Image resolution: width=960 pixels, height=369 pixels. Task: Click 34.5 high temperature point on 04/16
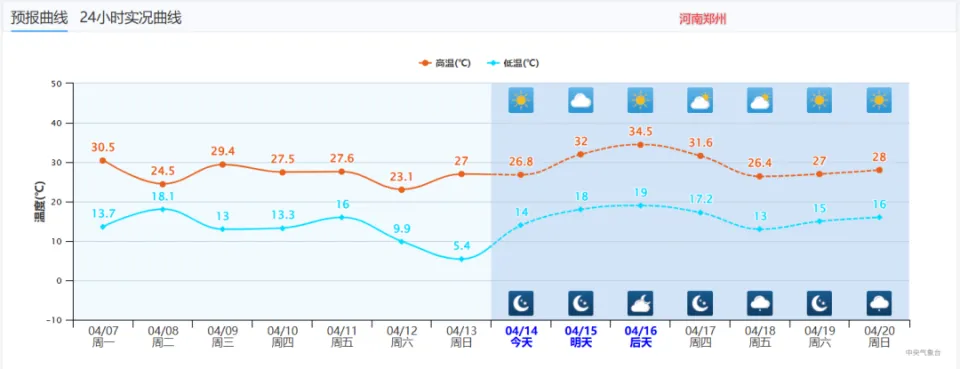point(640,144)
